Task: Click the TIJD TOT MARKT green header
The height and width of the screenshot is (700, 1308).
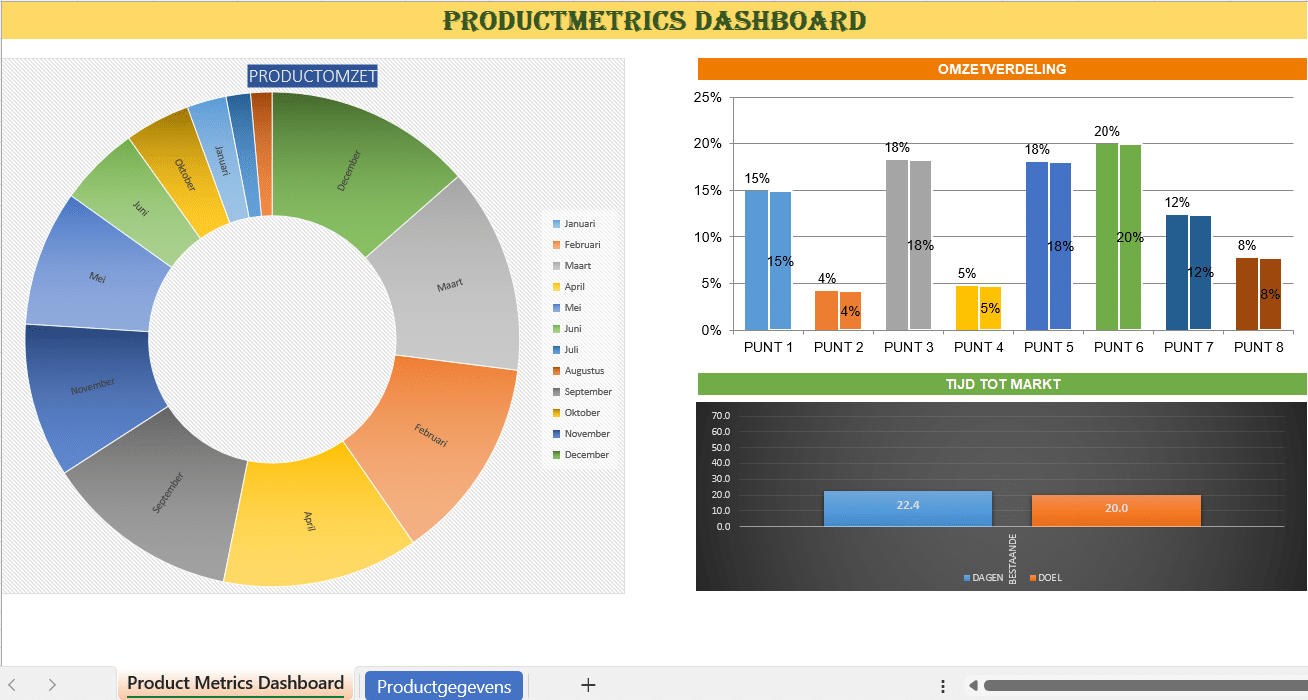Action: point(1001,384)
